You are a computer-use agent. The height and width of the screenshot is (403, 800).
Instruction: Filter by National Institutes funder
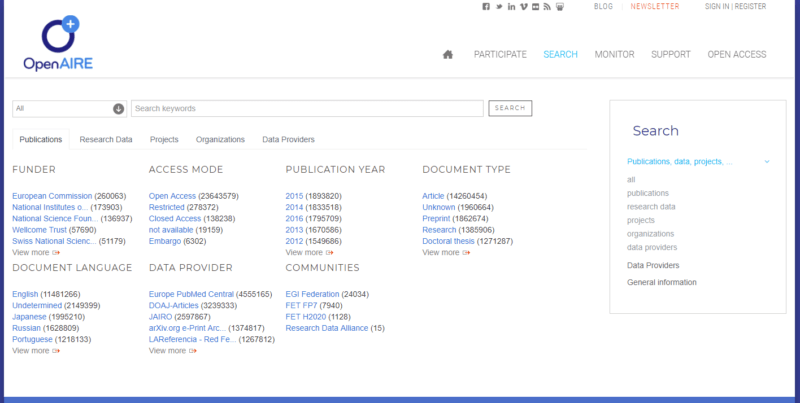50,207
